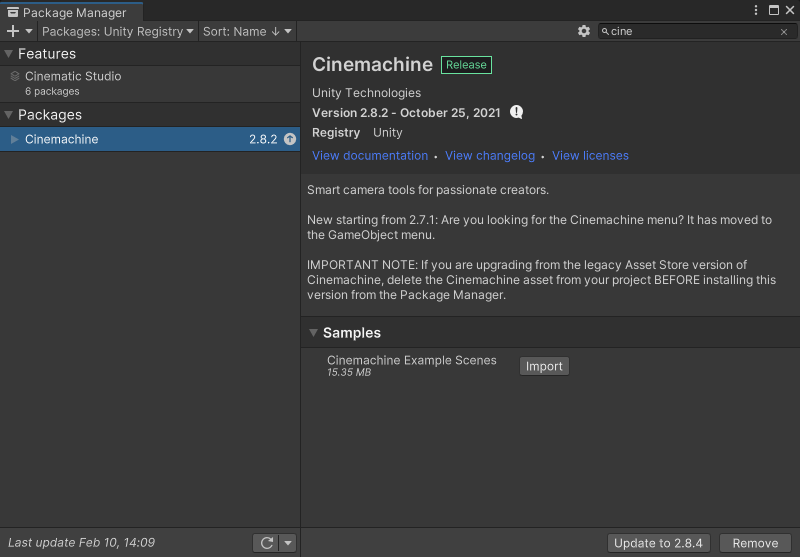Click Update to 2.8.4 button

[658, 543]
